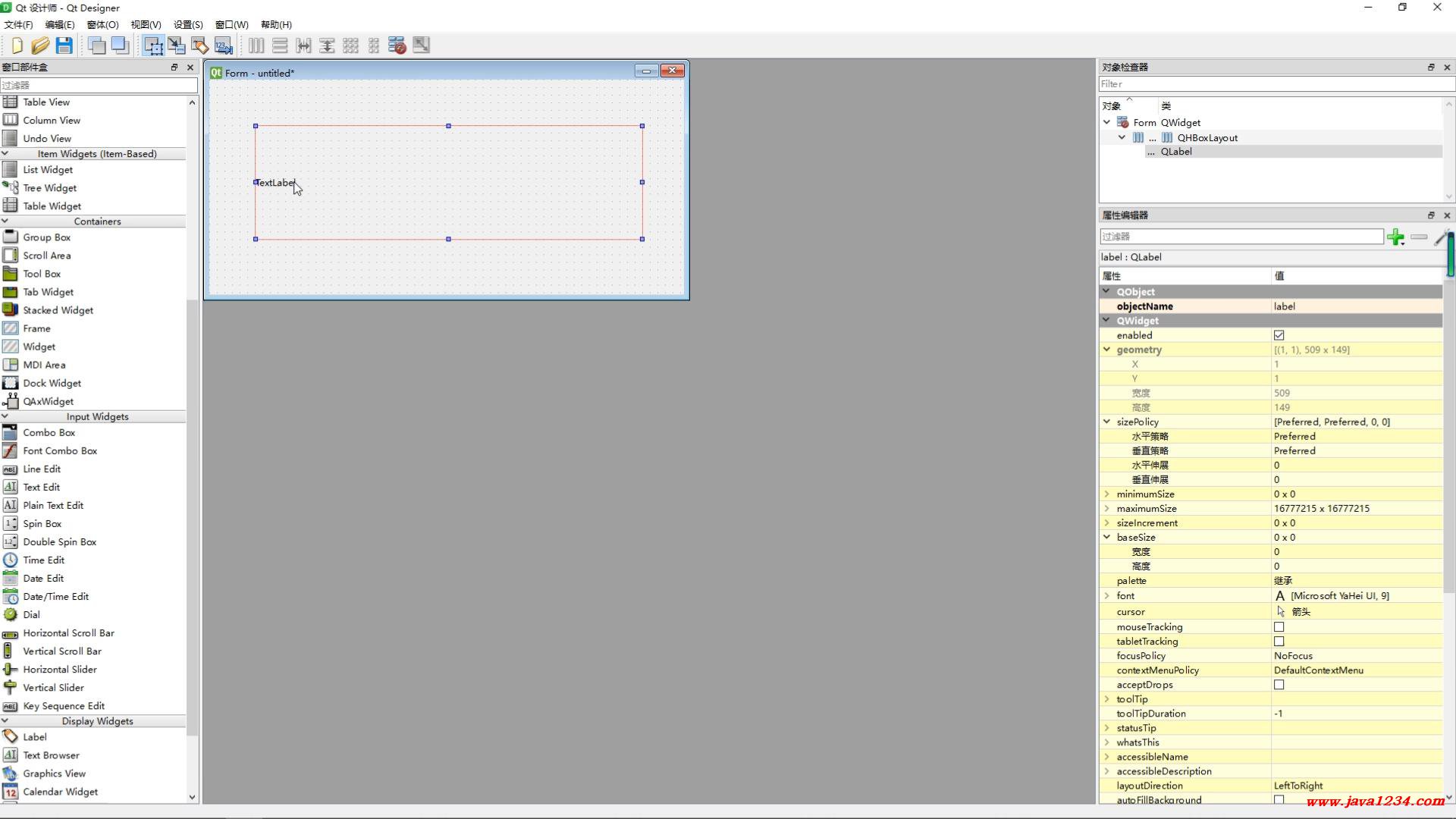Screen dimensions: 1456x819
Task: Send the selected widget to back
Action: (96, 45)
